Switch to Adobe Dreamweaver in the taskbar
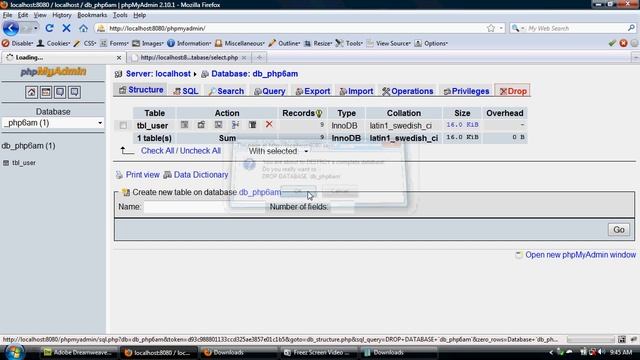 coord(77,352)
